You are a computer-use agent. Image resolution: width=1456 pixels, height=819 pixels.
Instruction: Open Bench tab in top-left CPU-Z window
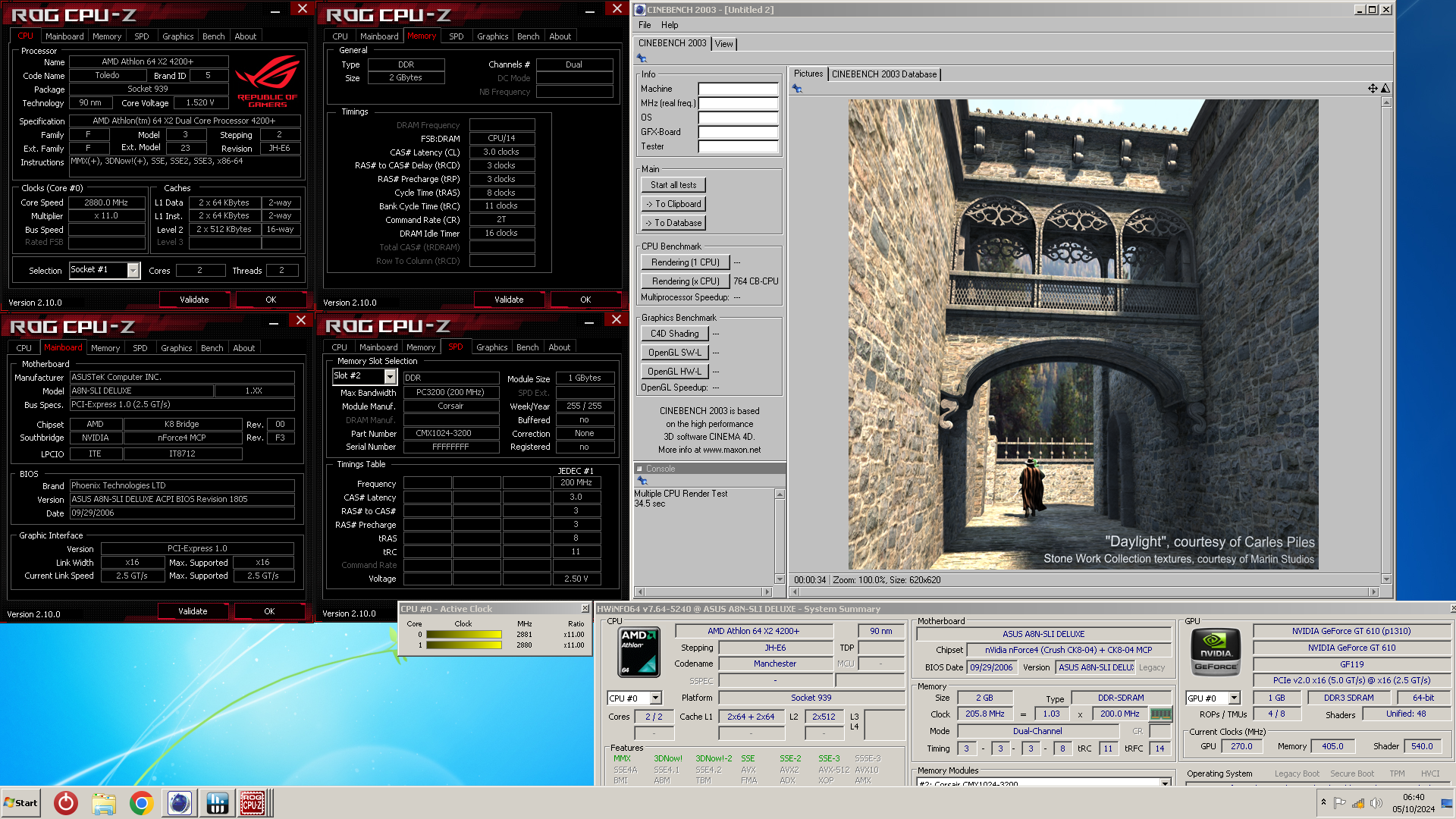point(214,36)
